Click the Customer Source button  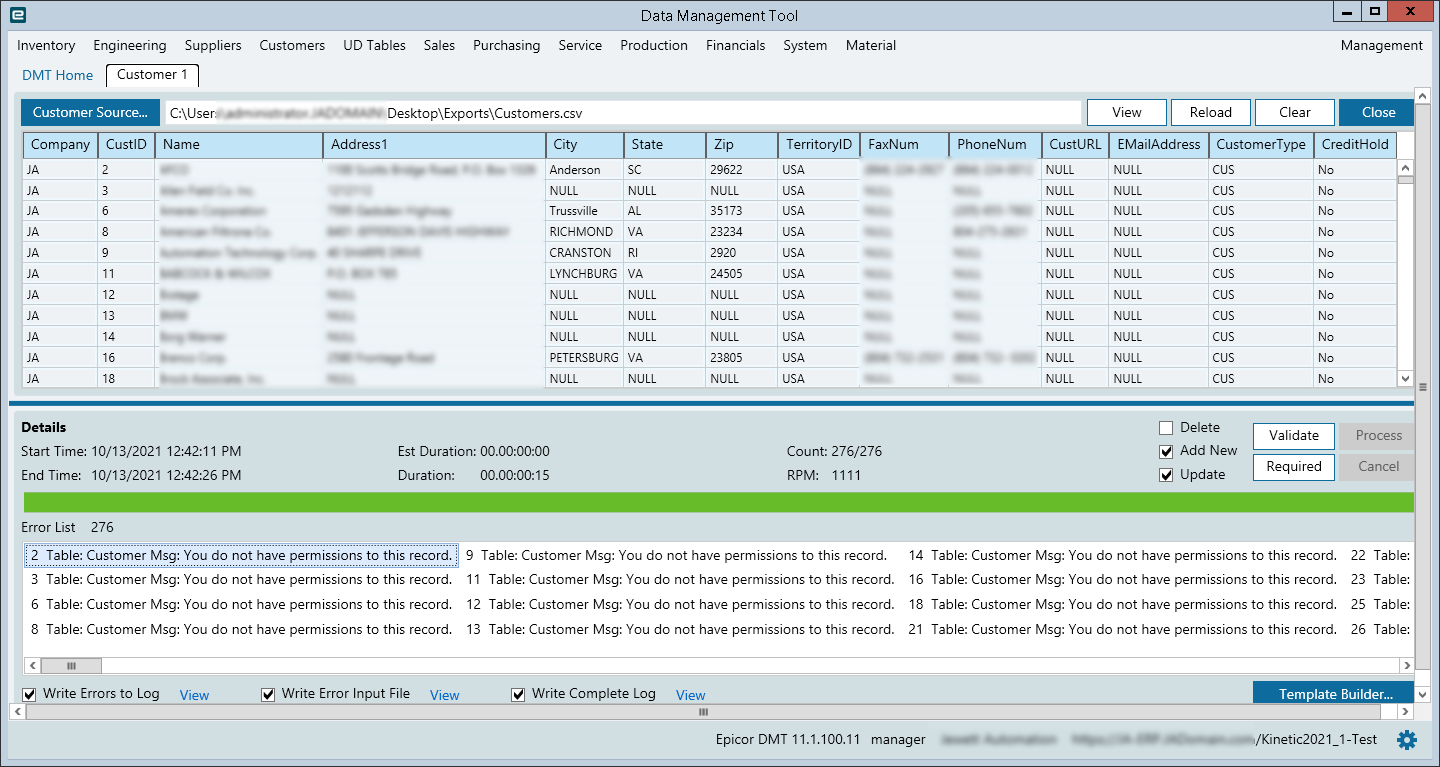coord(90,112)
